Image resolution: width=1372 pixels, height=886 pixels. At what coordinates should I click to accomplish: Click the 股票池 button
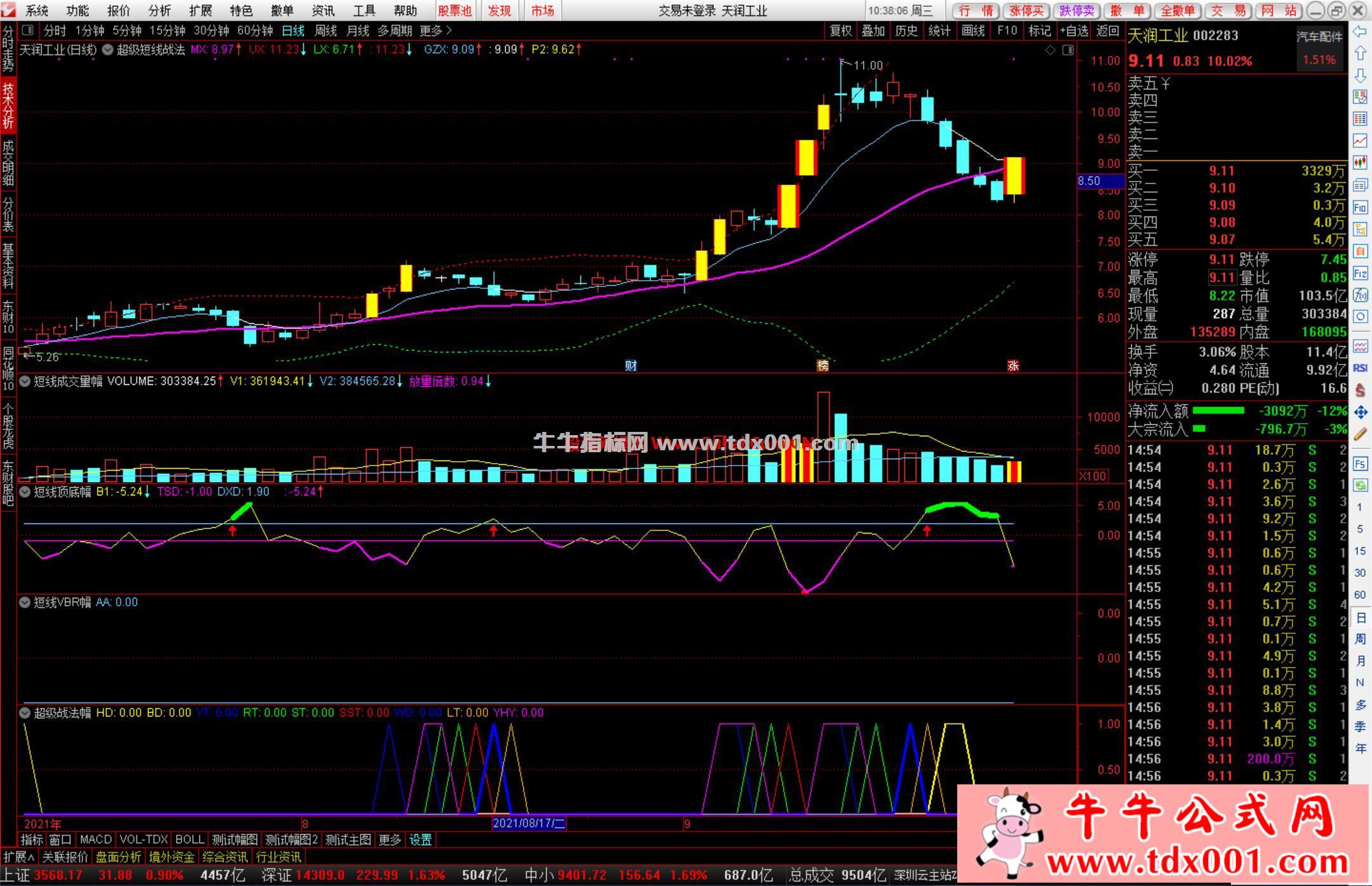point(455,11)
